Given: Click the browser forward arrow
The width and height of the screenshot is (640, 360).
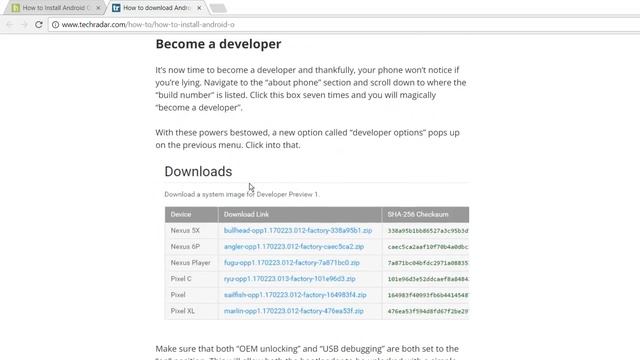Looking at the screenshot, I should (24, 24).
